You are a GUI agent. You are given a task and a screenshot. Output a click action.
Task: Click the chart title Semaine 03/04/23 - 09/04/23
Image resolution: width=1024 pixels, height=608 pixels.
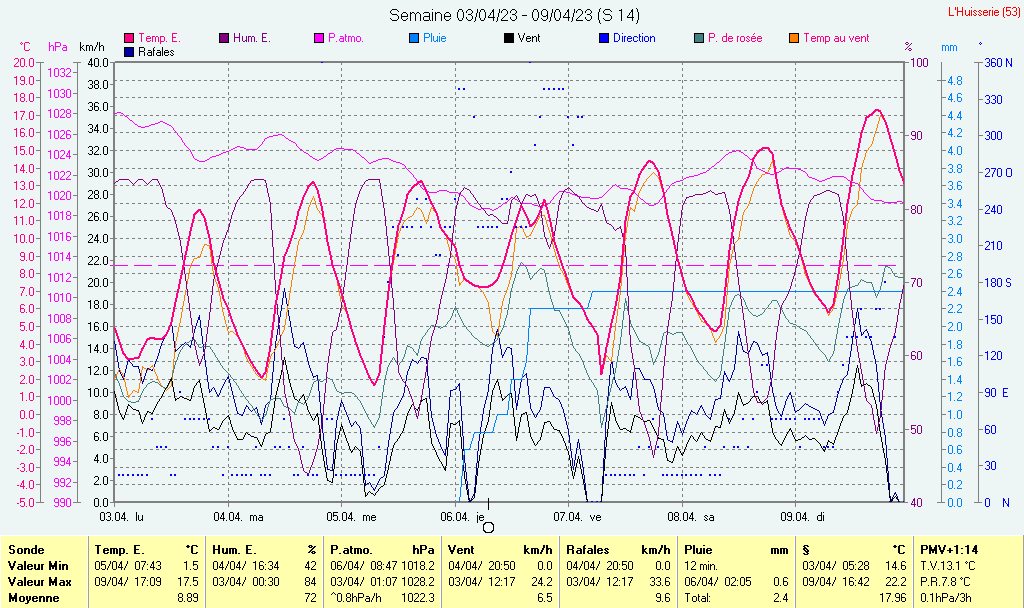pos(514,15)
